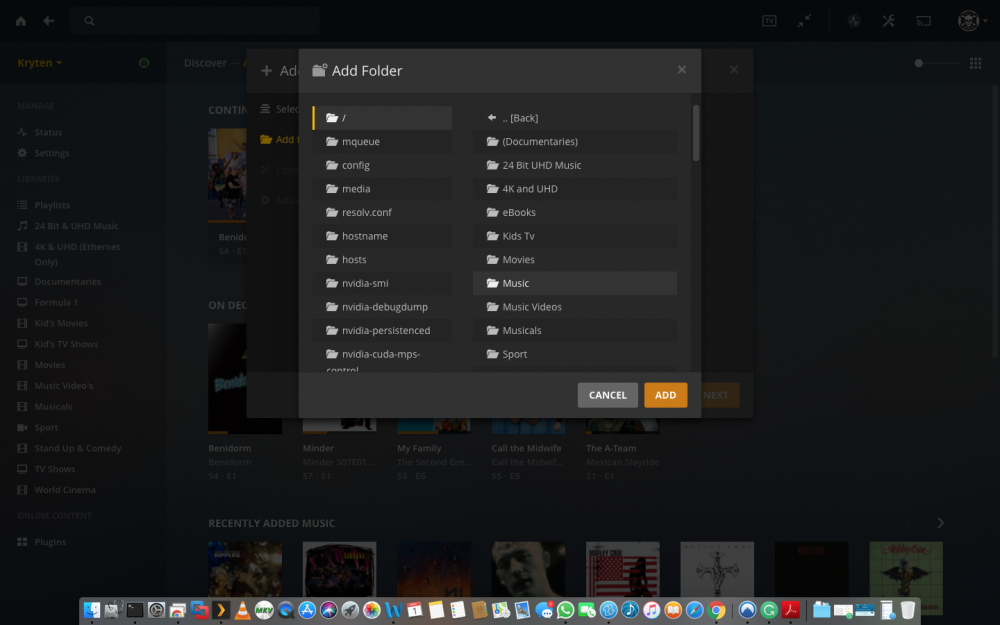Go up with the .. [Back] entry
This screenshot has height=625, width=1000.
575,118
